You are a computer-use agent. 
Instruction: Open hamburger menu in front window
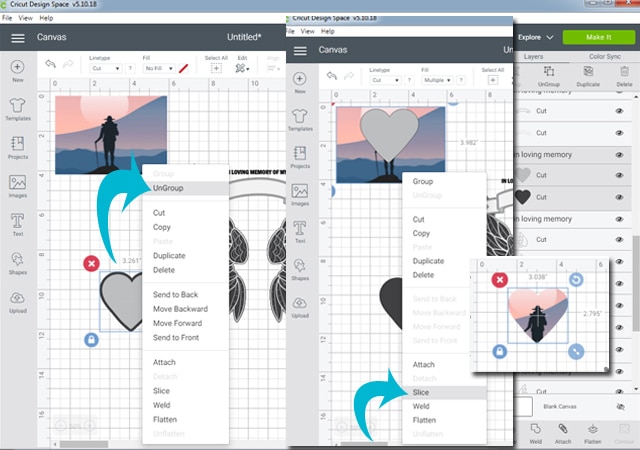coord(300,51)
